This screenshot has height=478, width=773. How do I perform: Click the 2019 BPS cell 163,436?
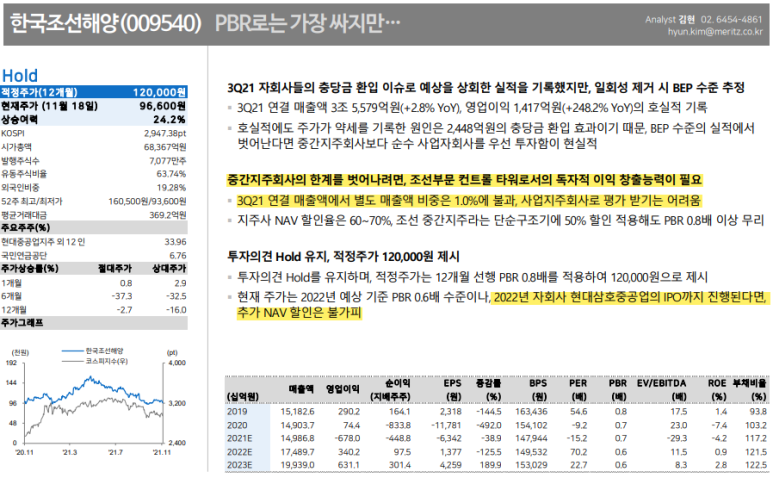coord(531,411)
